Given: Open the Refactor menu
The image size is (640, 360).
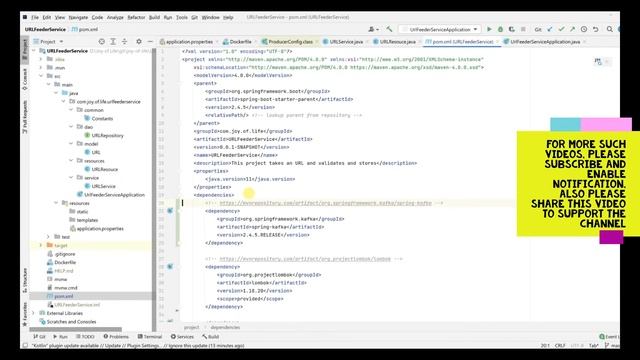Looking at the screenshot, I should click(x=136, y=18).
